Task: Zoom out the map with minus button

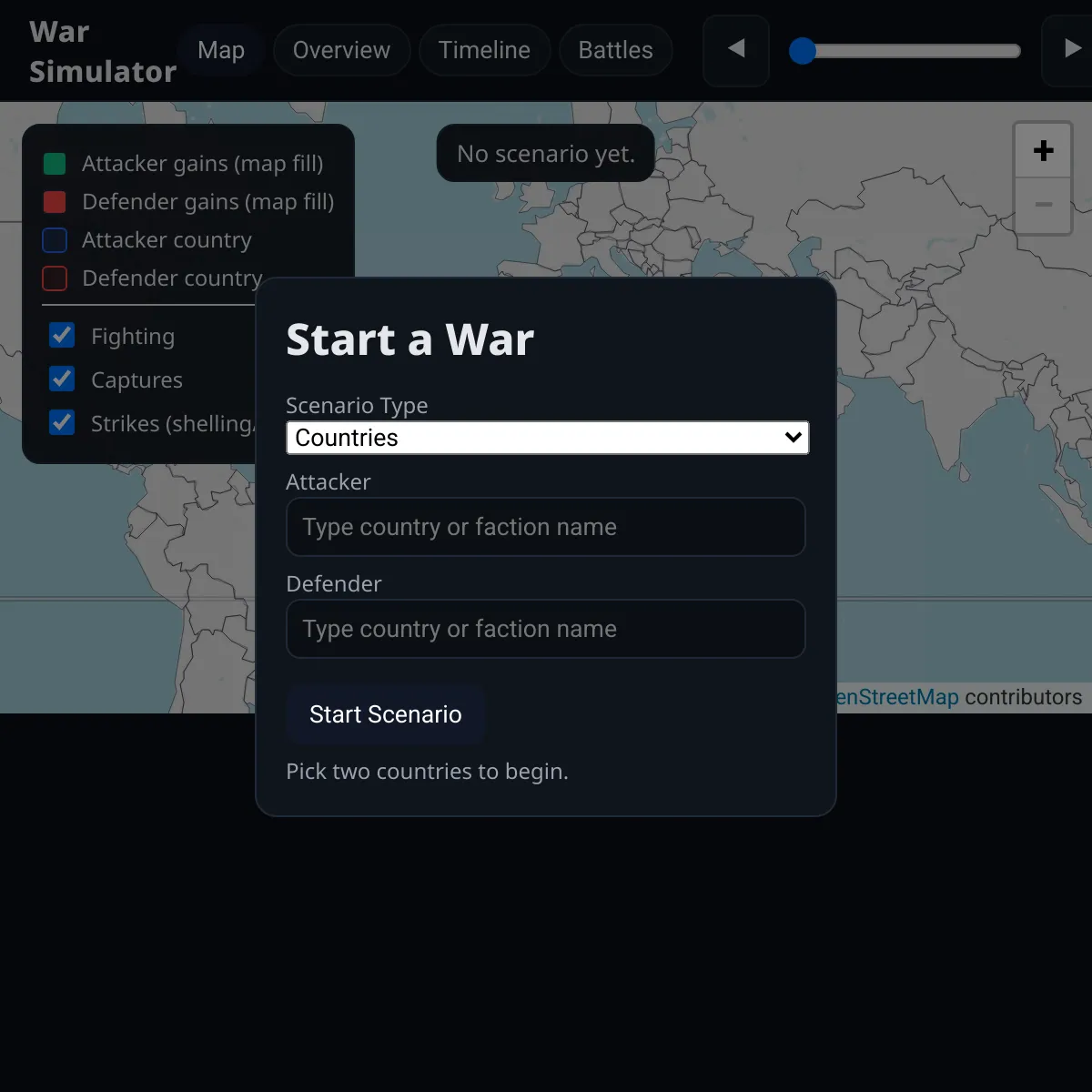Action: pyautogui.click(x=1043, y=205)
